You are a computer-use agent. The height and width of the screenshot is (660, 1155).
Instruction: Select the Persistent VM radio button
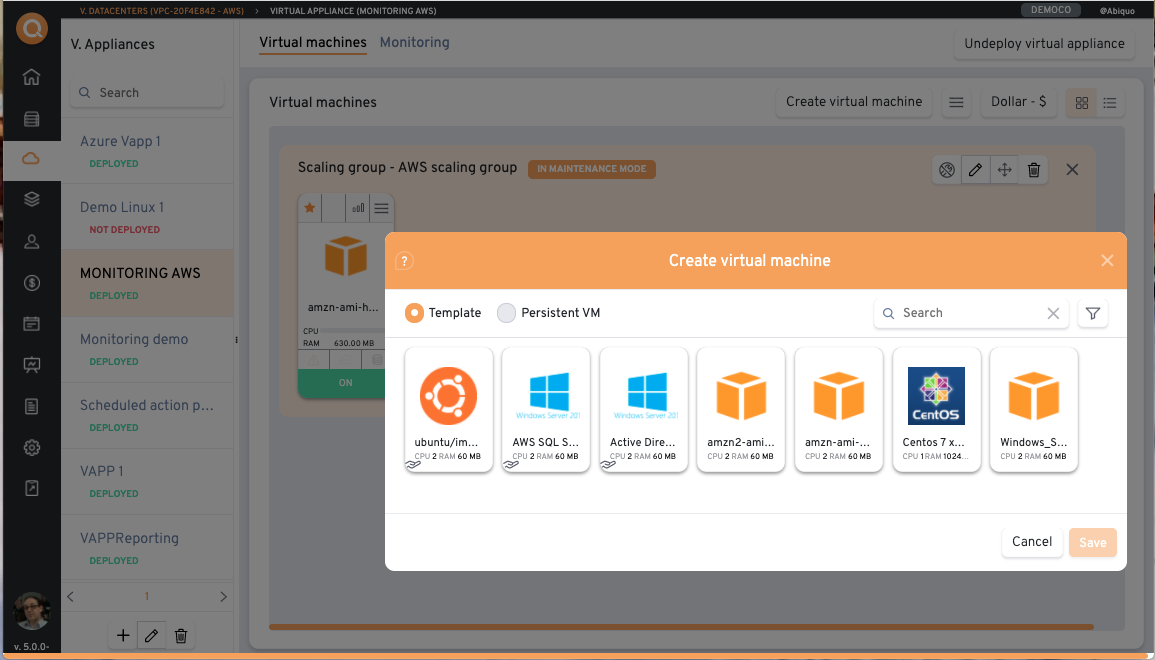(507, 313)
